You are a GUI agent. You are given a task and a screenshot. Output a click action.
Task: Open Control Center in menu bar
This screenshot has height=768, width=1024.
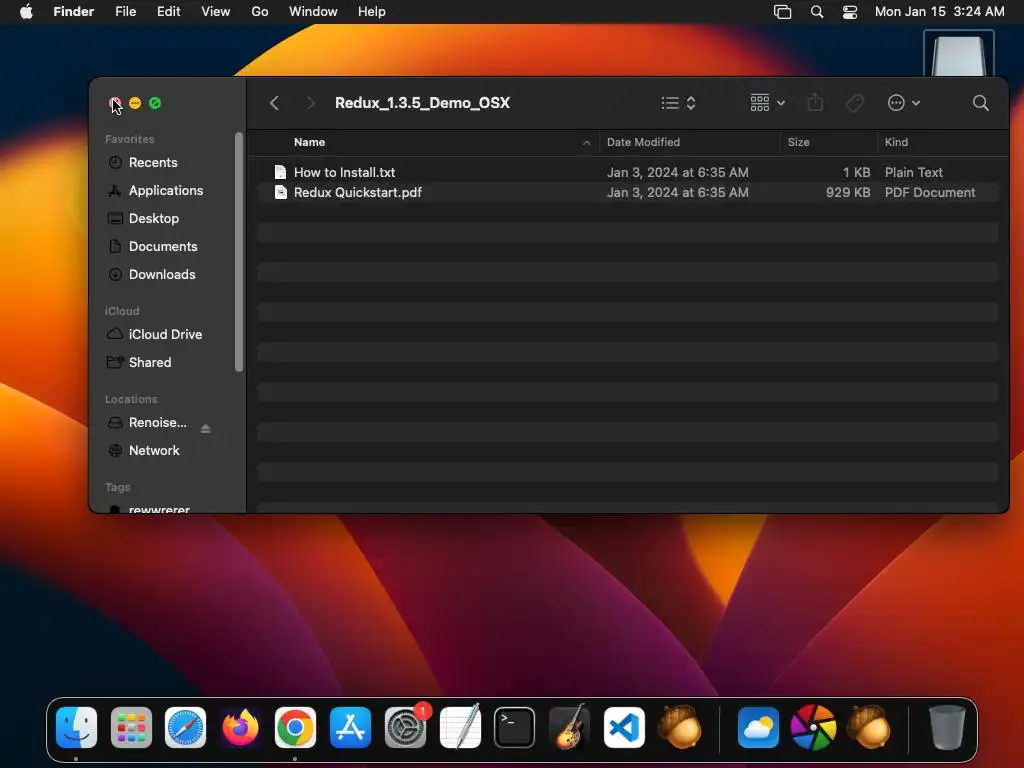[850, 12]
